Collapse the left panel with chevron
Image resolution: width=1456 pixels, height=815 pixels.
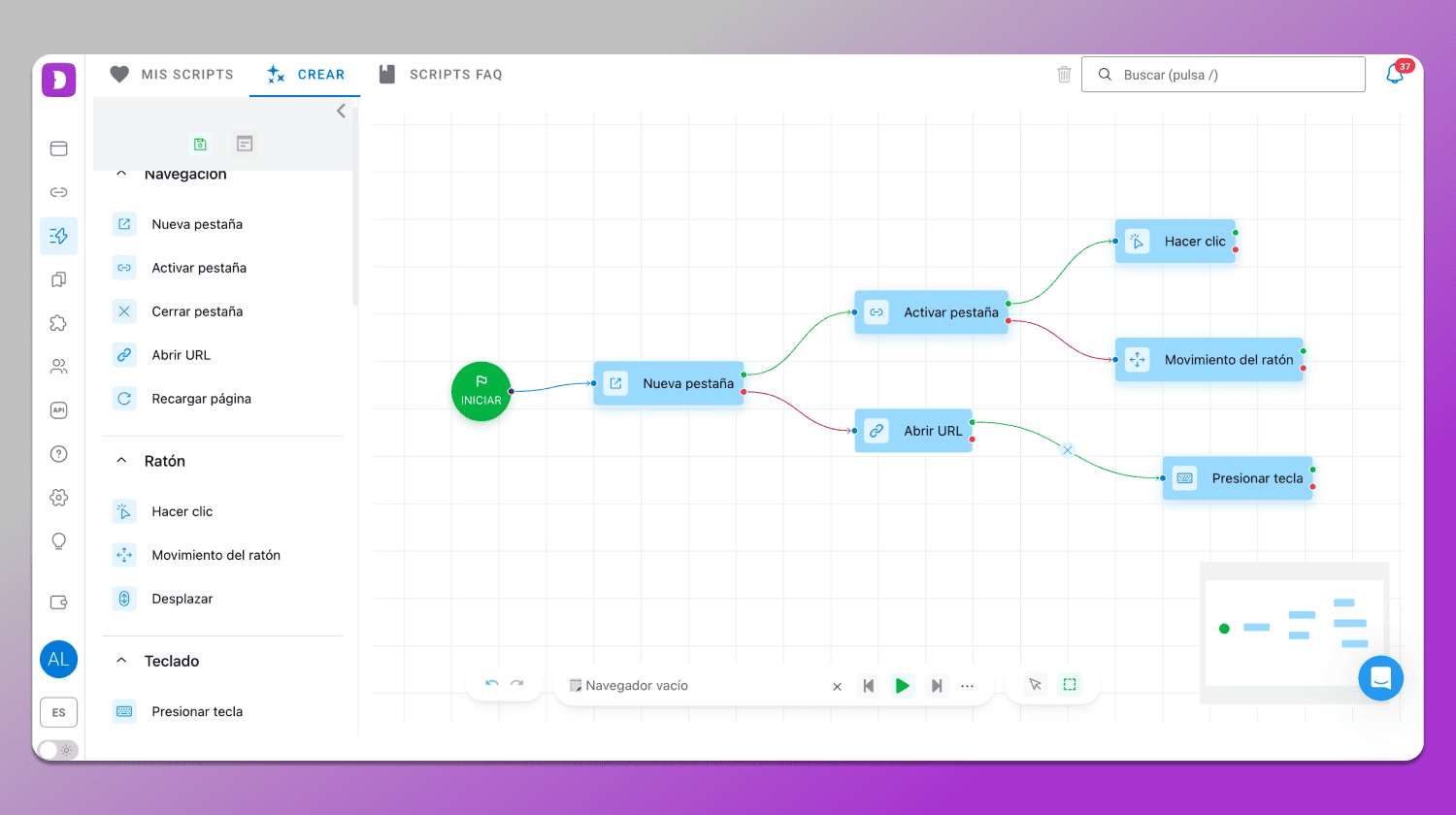coord(341,111)
